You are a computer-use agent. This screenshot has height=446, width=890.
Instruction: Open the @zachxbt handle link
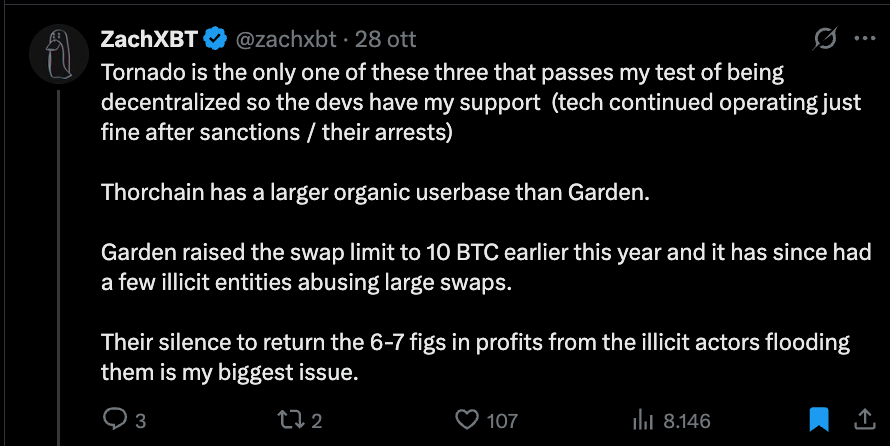[286, 40]
